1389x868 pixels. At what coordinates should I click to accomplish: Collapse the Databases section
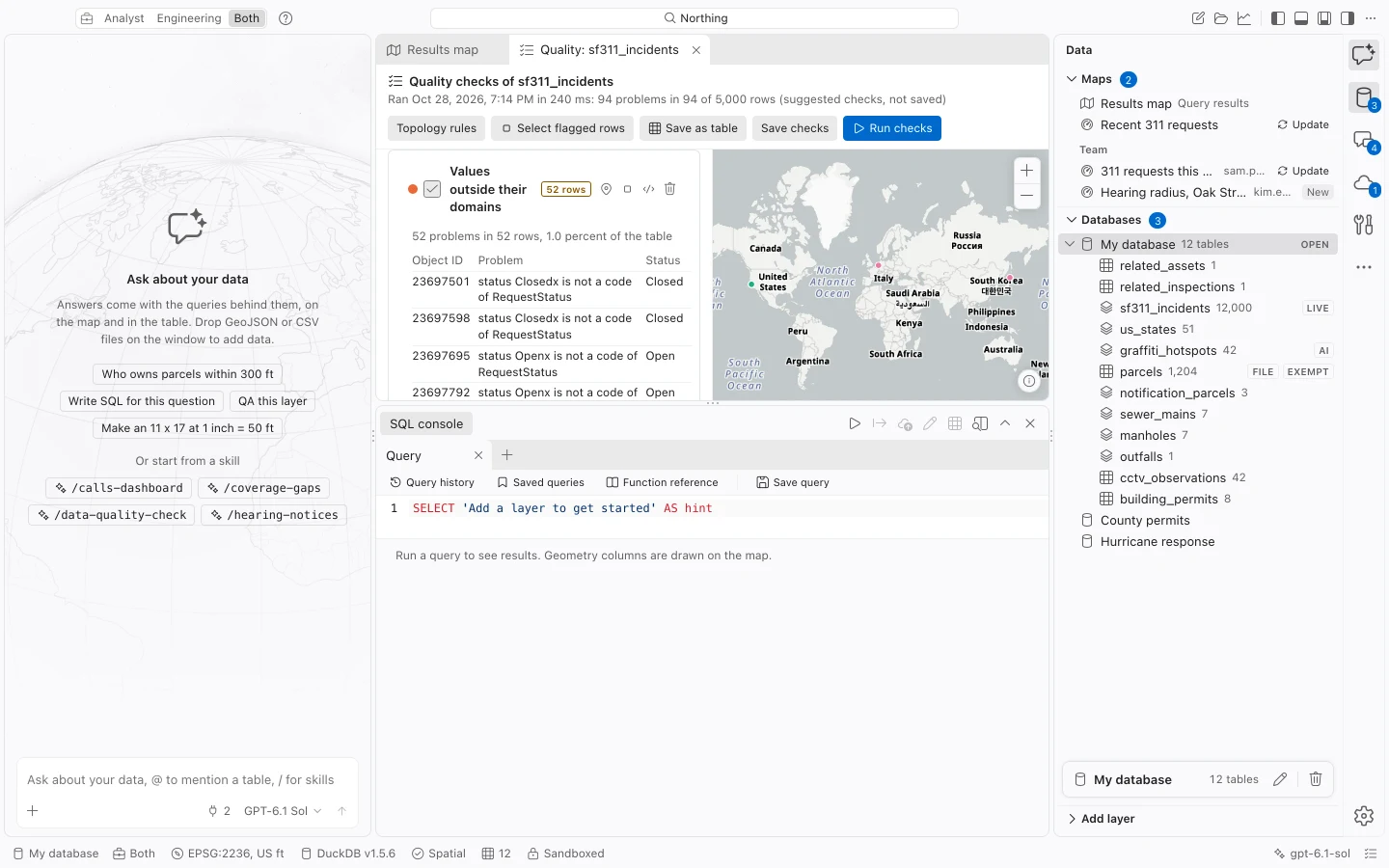click(1072, 220)
